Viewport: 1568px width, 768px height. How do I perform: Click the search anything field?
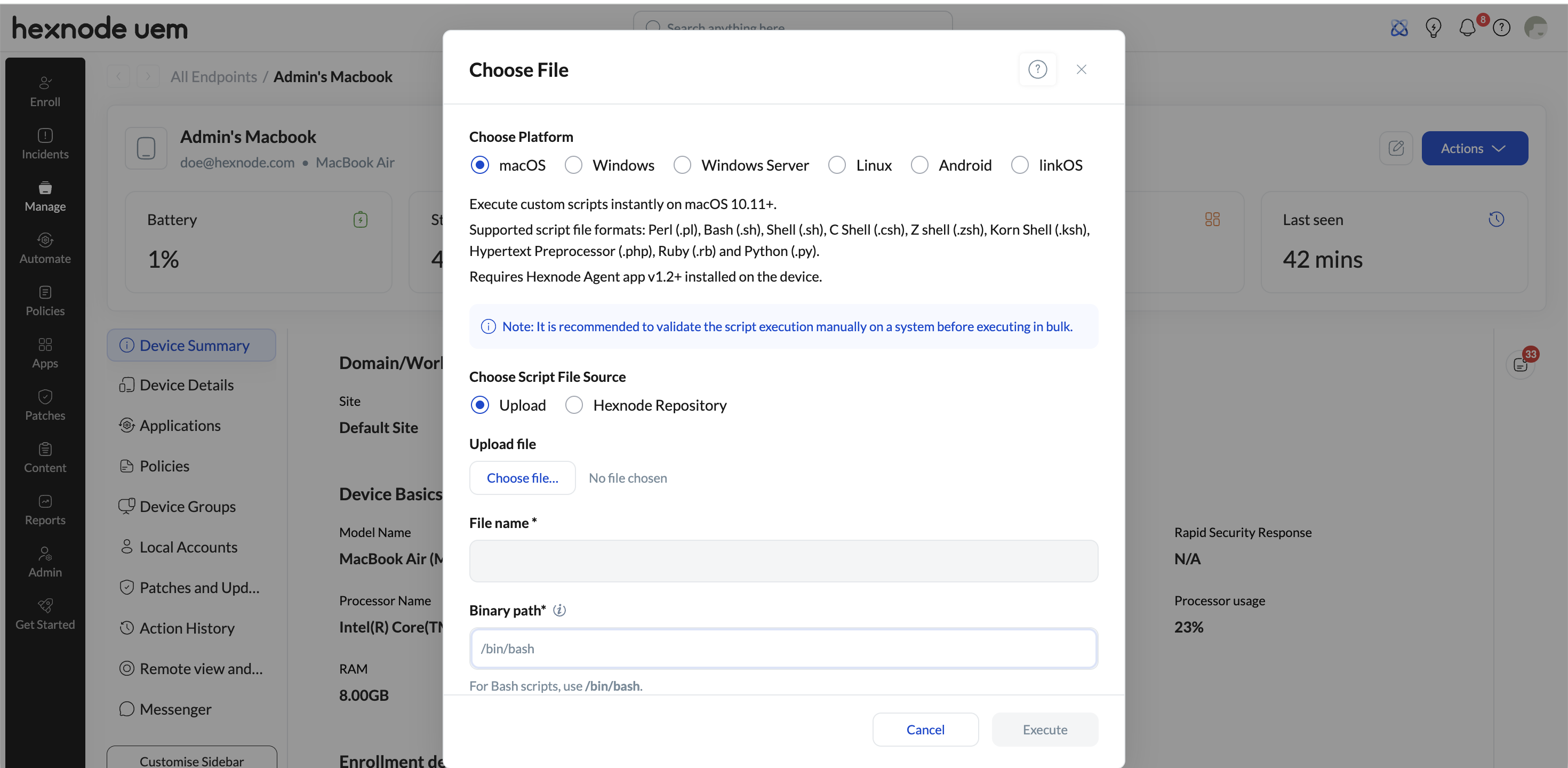pyautogui.click(x=793, y=27)
